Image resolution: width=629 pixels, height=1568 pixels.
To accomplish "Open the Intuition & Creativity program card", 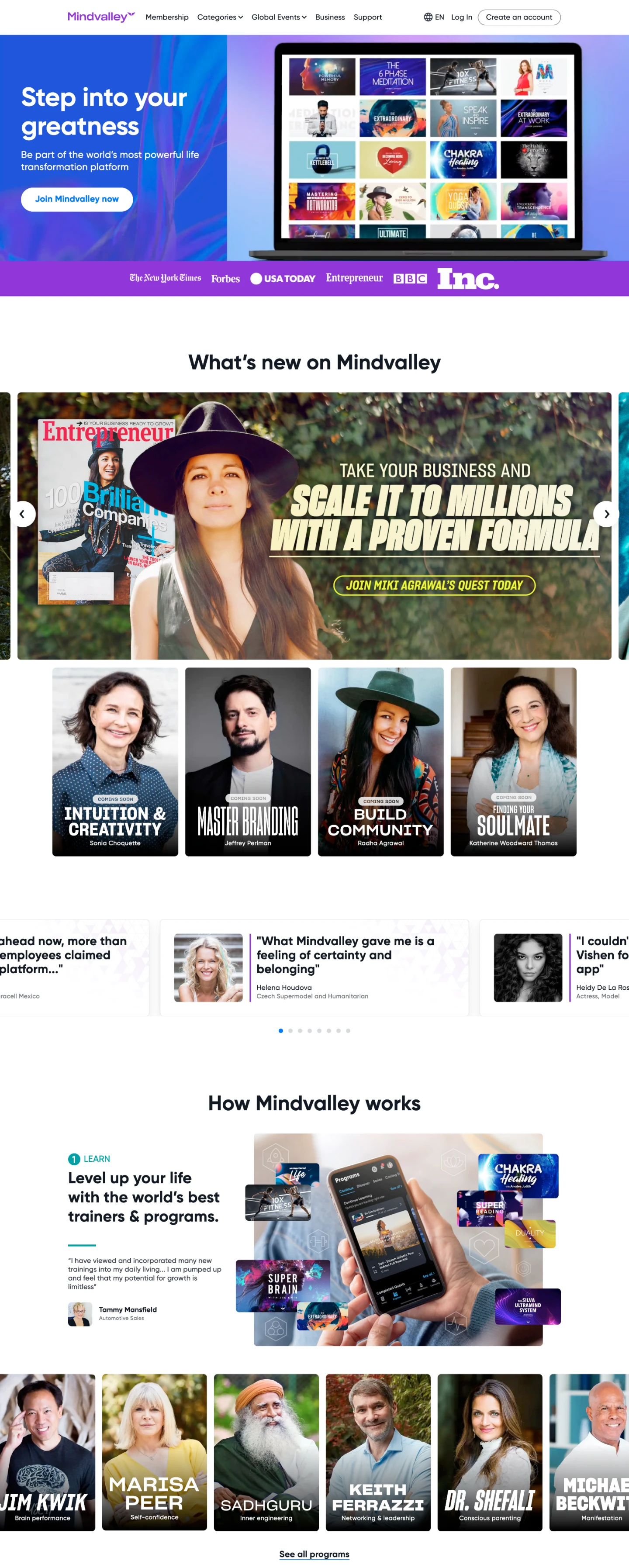I will pos(115,761).
